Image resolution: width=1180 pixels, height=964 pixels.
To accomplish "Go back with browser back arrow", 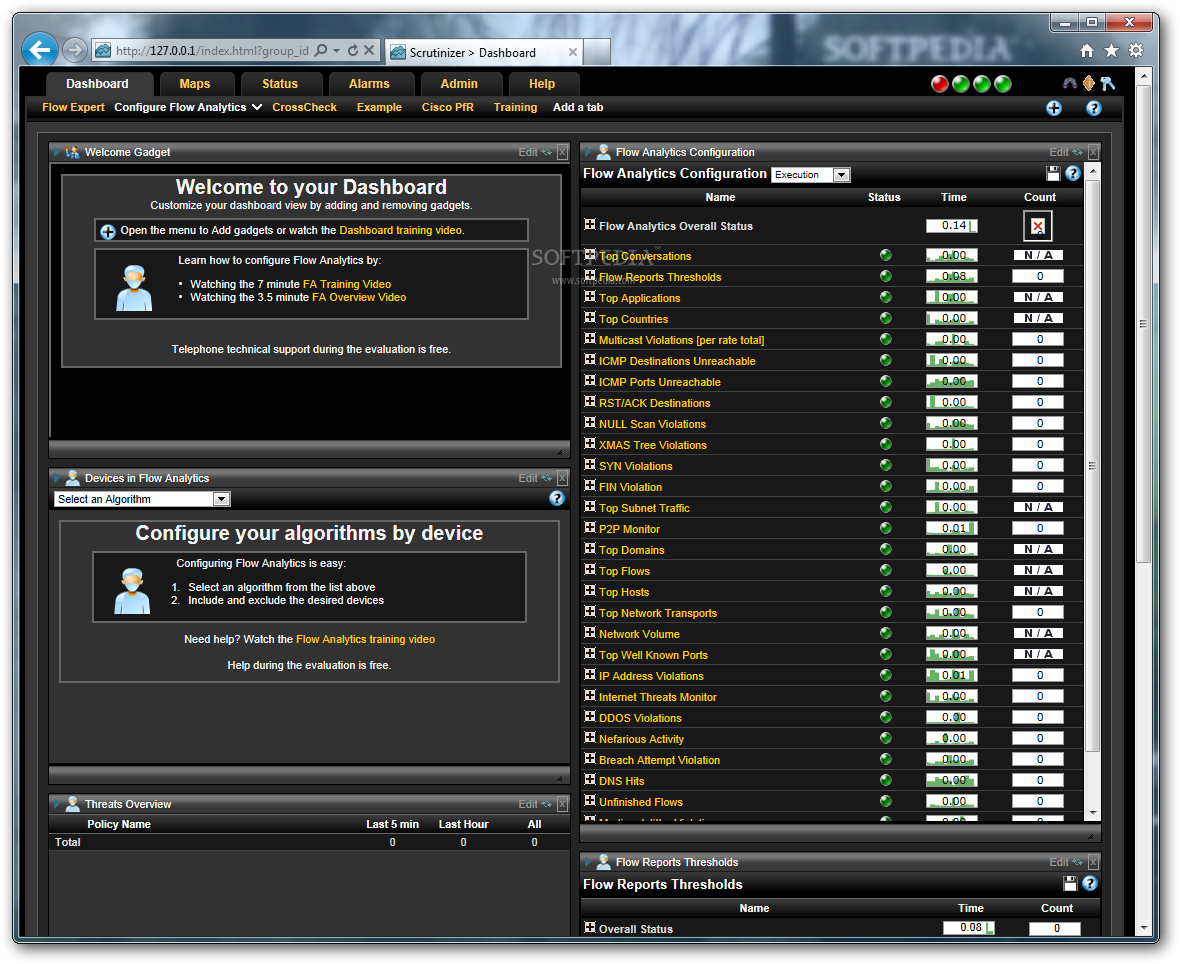I will click(x=41, y=50).
